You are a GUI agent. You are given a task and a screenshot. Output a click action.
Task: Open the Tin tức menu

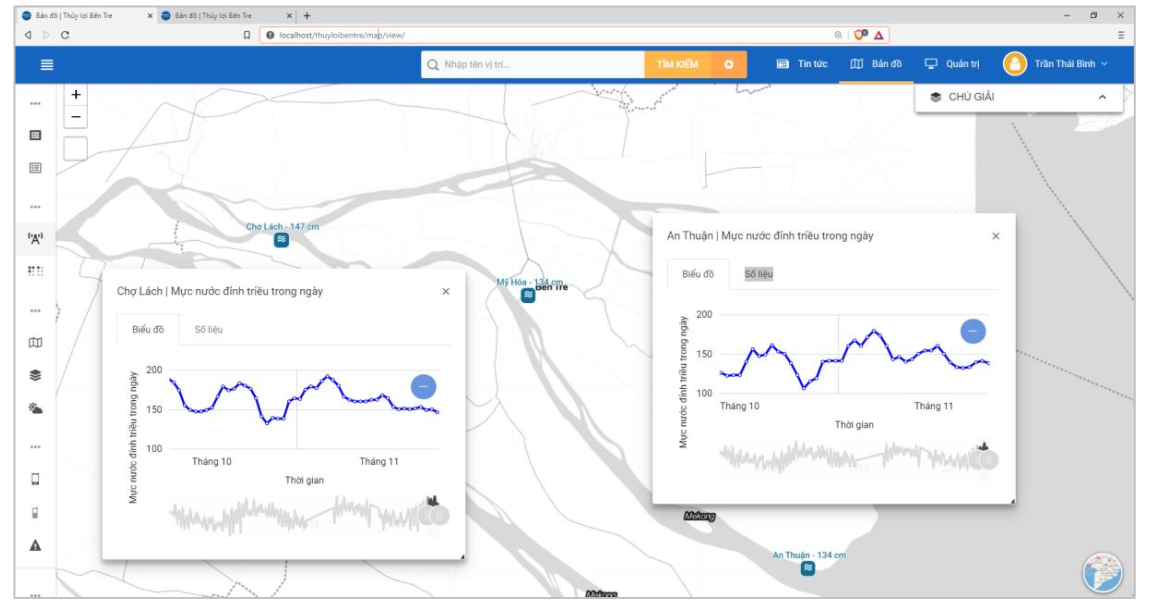802,64
